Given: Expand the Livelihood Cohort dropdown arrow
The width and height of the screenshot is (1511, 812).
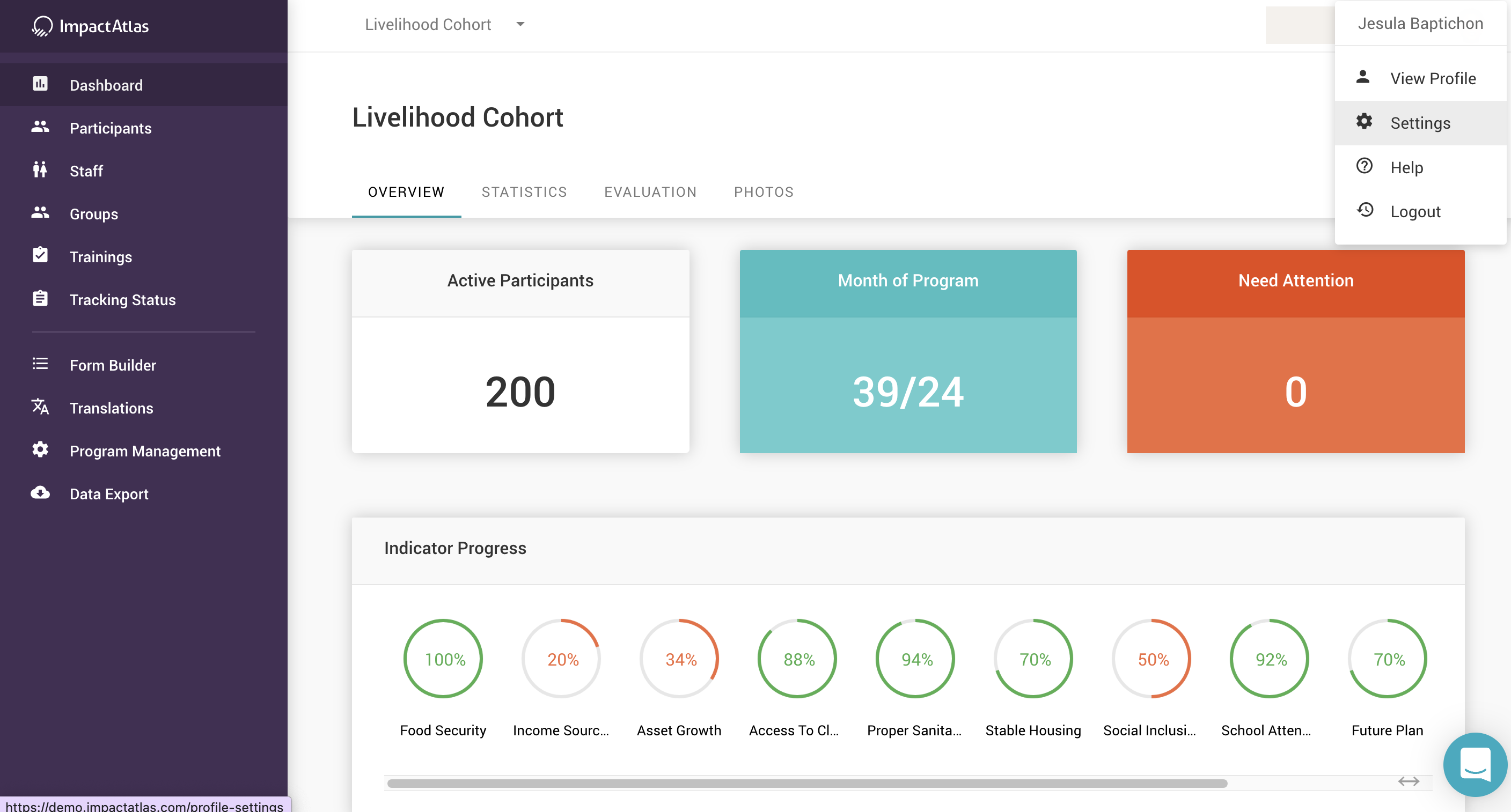Looking at the screenshot, I should (x=520, y=25).
